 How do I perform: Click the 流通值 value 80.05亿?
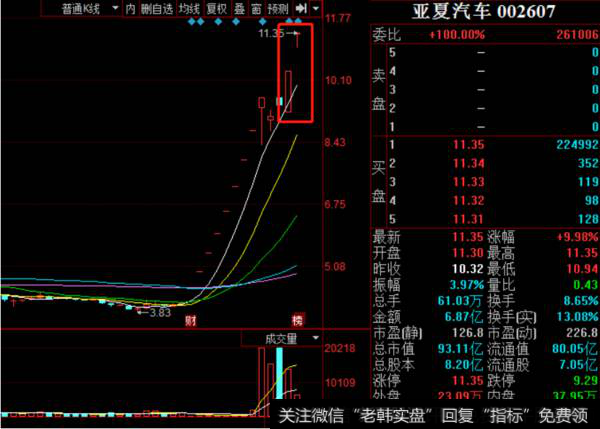coord(575,349)
